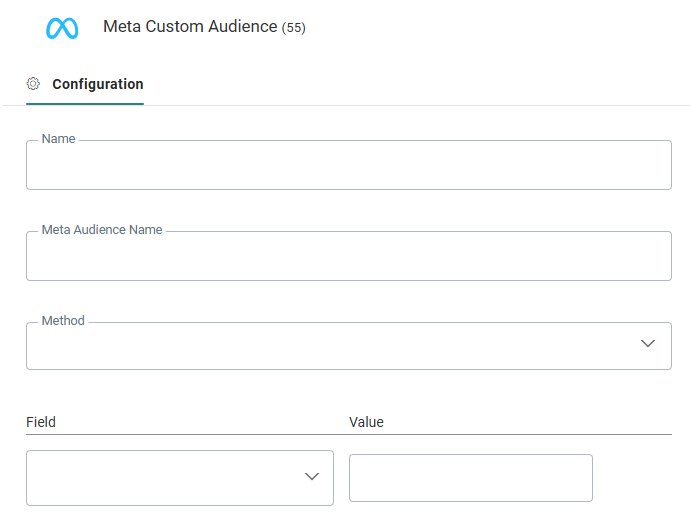
Task: Click the Meta Custom Audience title
Action: pyautogui.click(x=190, y=27)
